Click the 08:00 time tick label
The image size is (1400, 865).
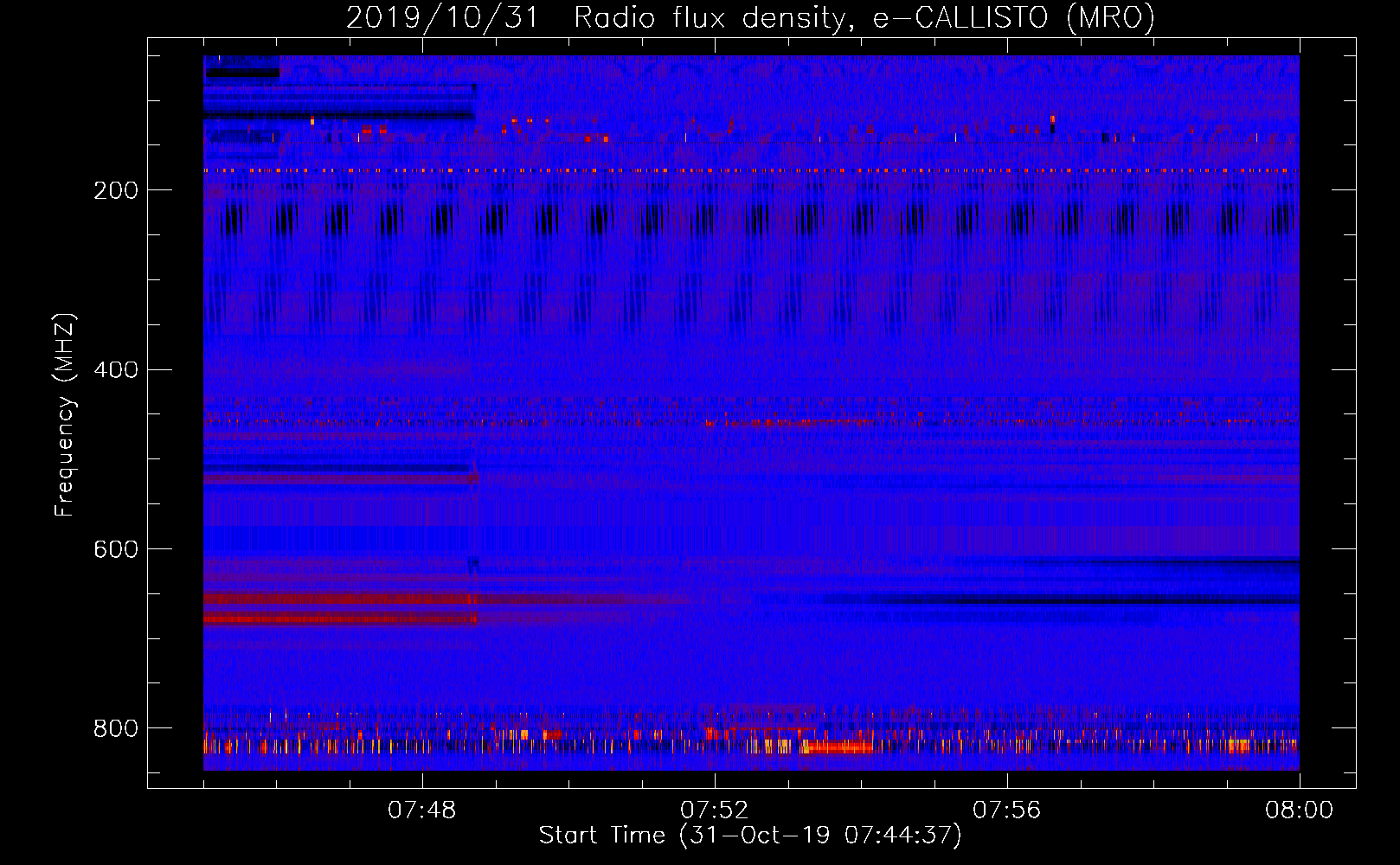[1300, 811]
